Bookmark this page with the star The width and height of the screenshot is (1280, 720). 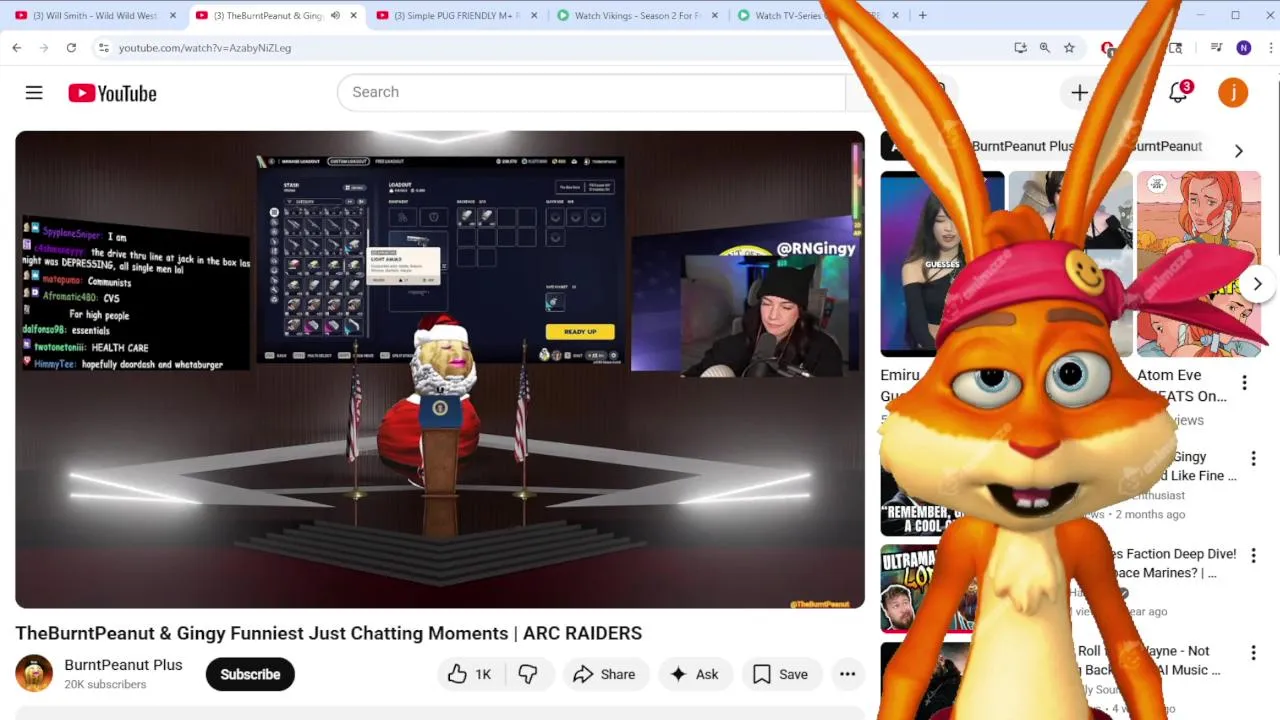pyautogui.click(x=1069, y=47)
